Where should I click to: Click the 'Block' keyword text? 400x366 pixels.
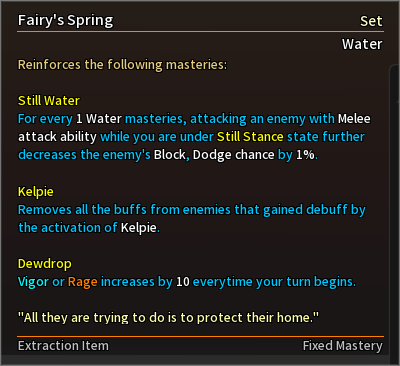(170, 155)
